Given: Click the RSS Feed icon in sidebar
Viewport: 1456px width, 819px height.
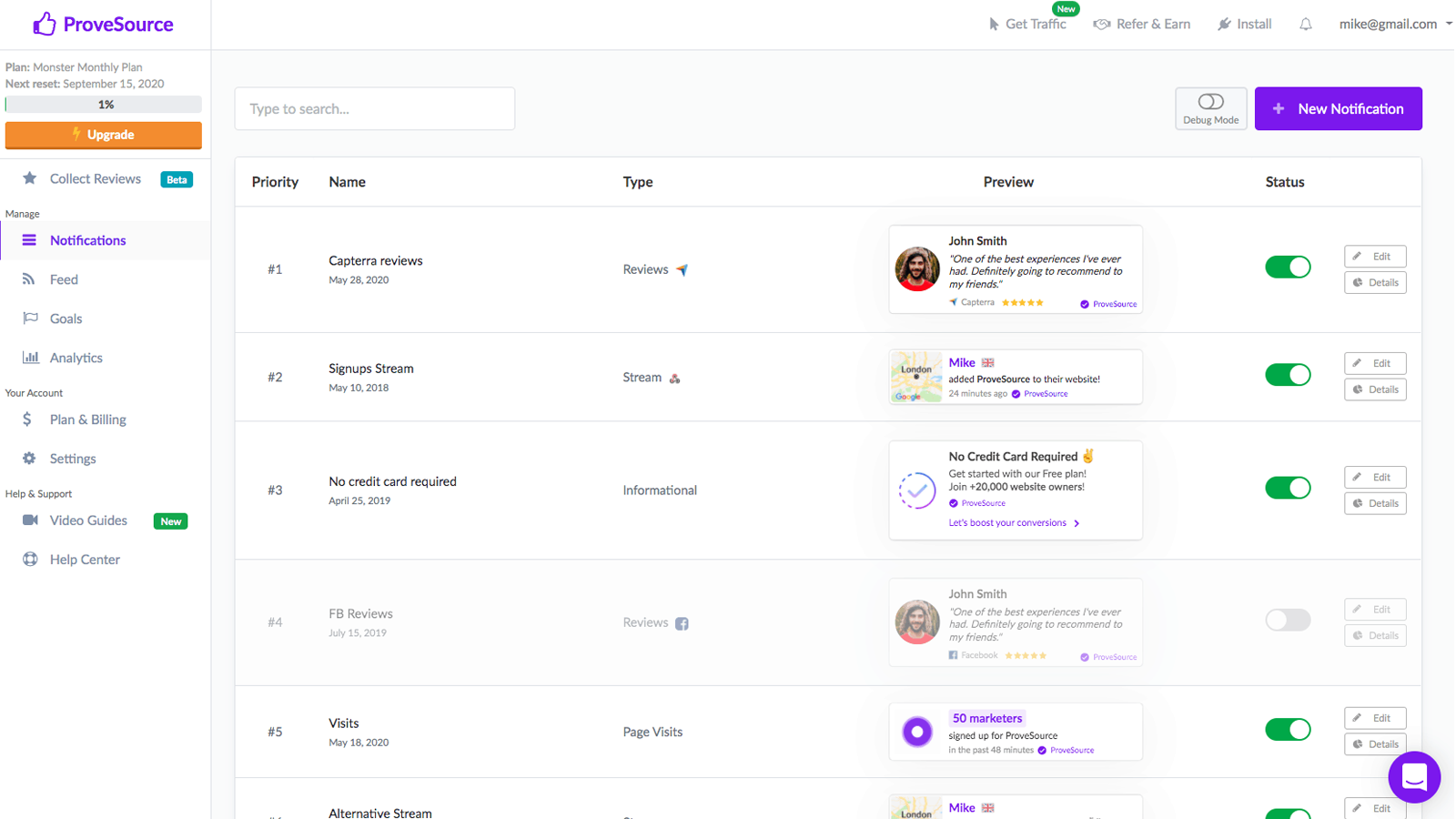Looking at the screenshot, I should click(x=29, y=279).
